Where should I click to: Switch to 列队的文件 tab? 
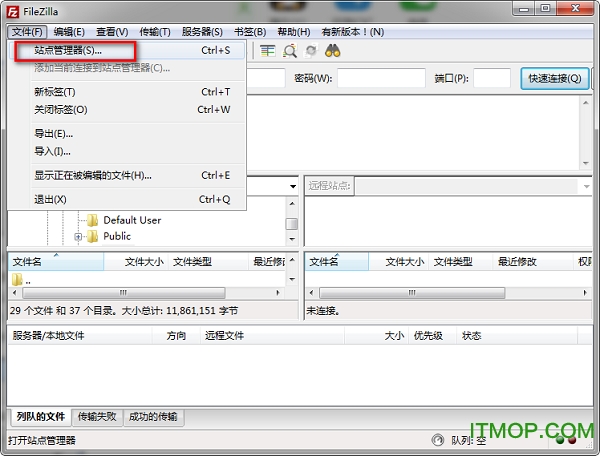pos(41,417)
